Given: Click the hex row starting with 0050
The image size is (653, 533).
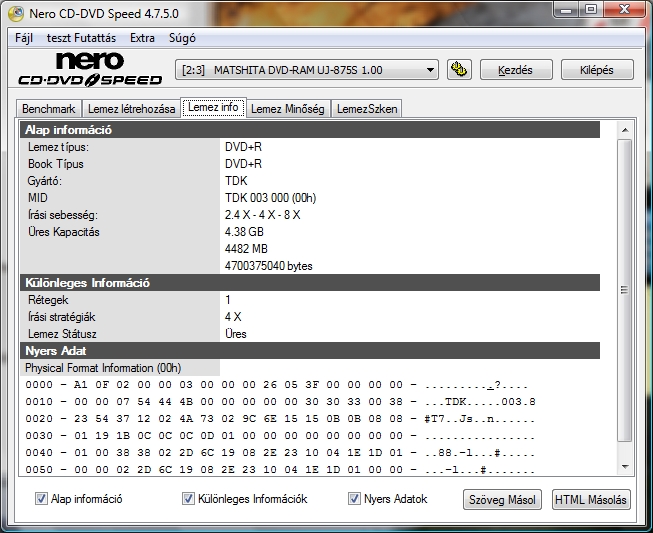Looking at the screenshot, I should [x=280, y=470].
